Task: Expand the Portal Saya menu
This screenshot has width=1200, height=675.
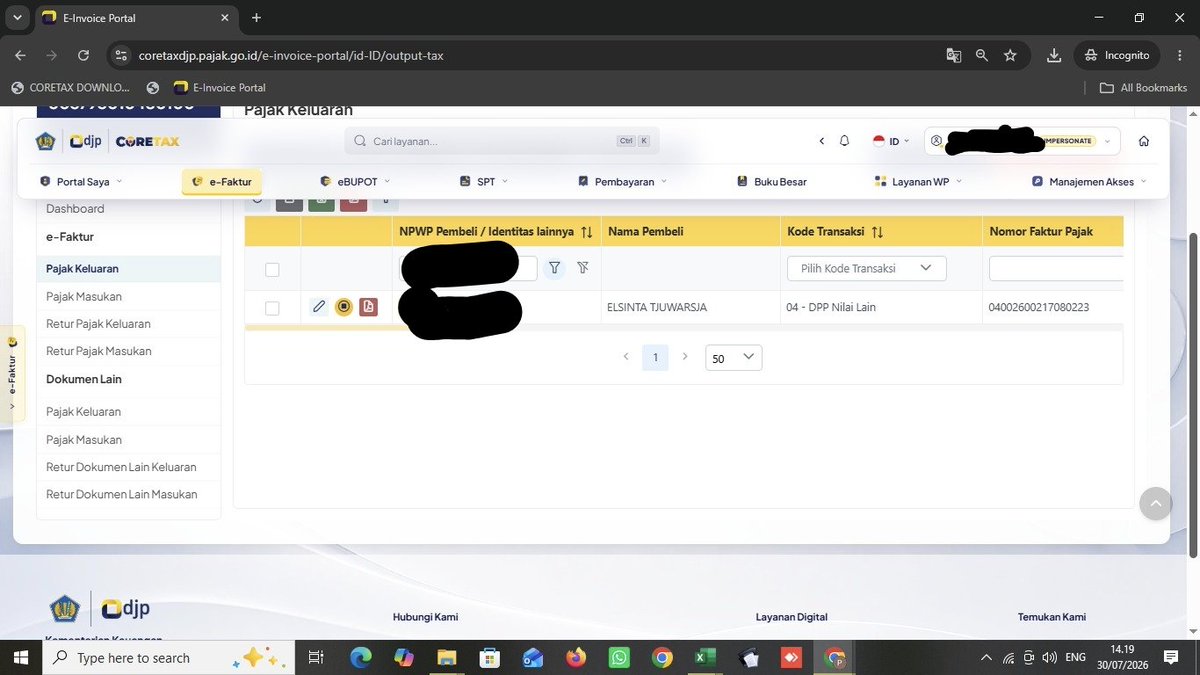Action: point(80,182)
